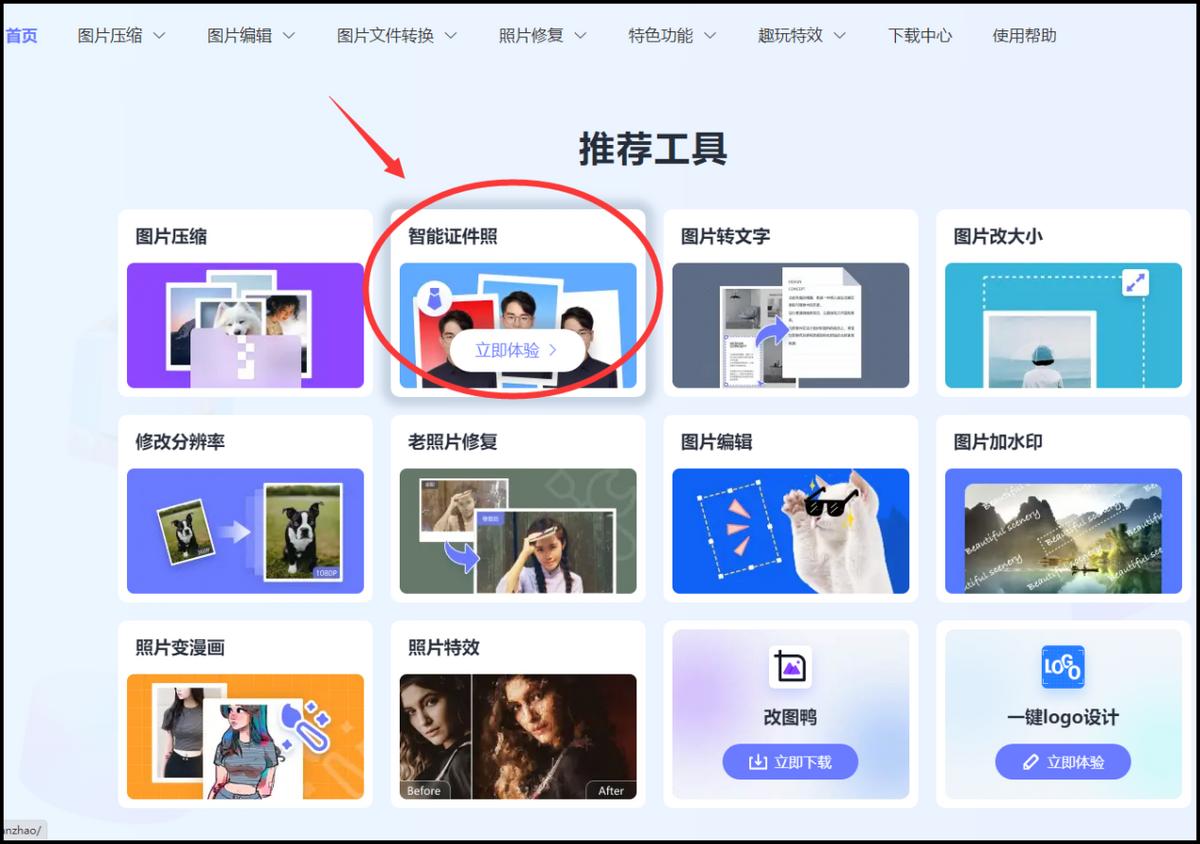Expand the 图片编辑 navigation dropdown
This screenshot has width=1200, height=844.
coord(250,33)
